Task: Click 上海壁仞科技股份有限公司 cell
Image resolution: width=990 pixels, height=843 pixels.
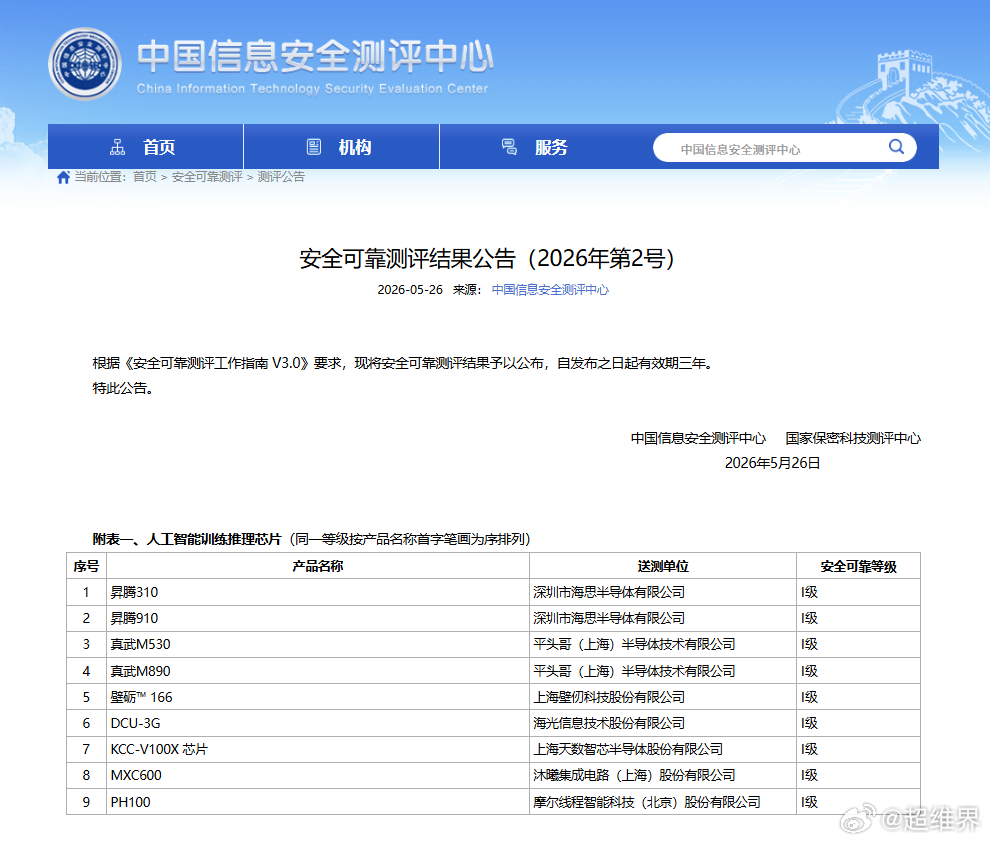Action: pos(663,697)
